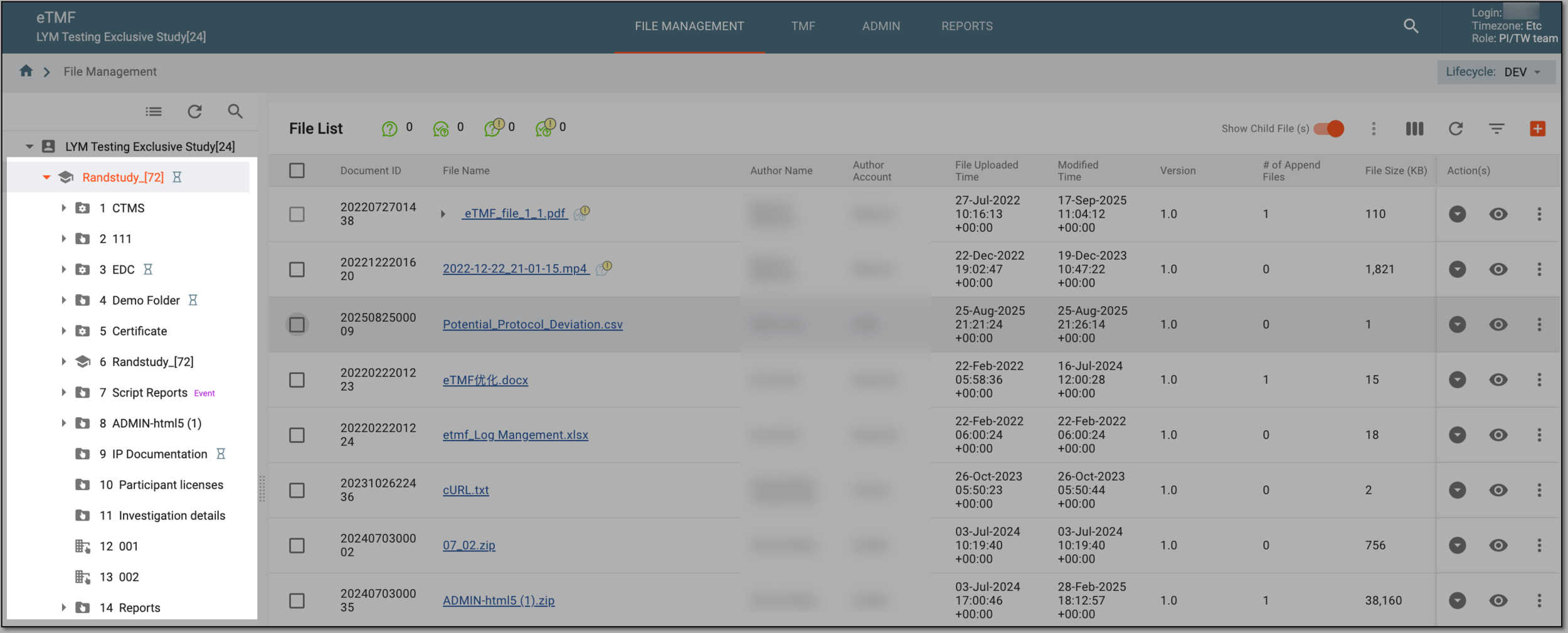
Task: Switch to the TMF tab
Action: (x=803, y=26)
